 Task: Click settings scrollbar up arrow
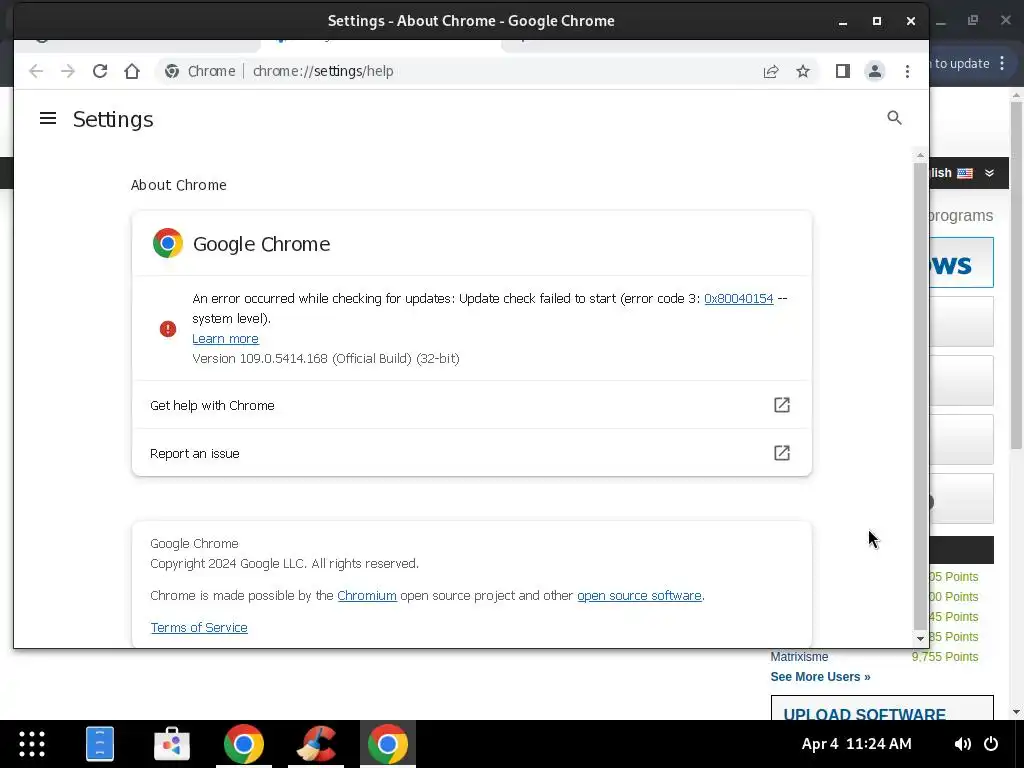(x=920, y=155)
